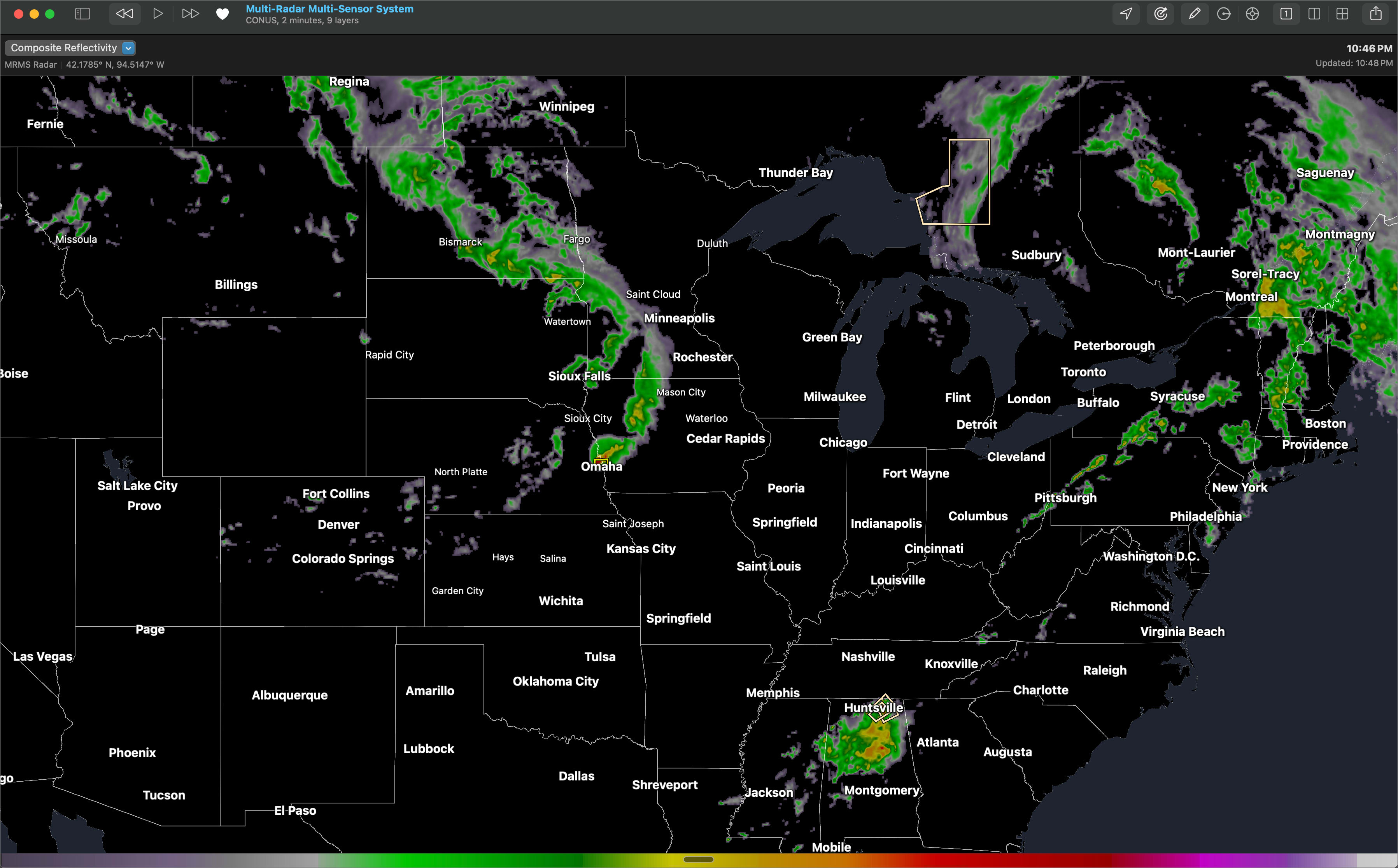
Task: Switch to two-pane split layout
Action: click(x=1314, y=14)
